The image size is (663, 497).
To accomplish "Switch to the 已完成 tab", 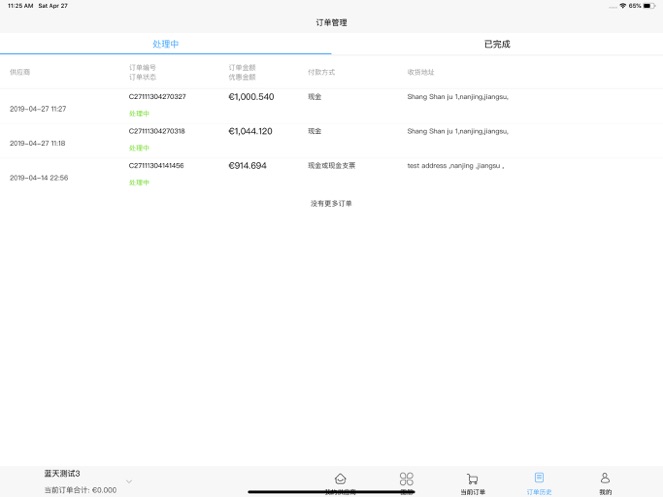I will point(497,44).
